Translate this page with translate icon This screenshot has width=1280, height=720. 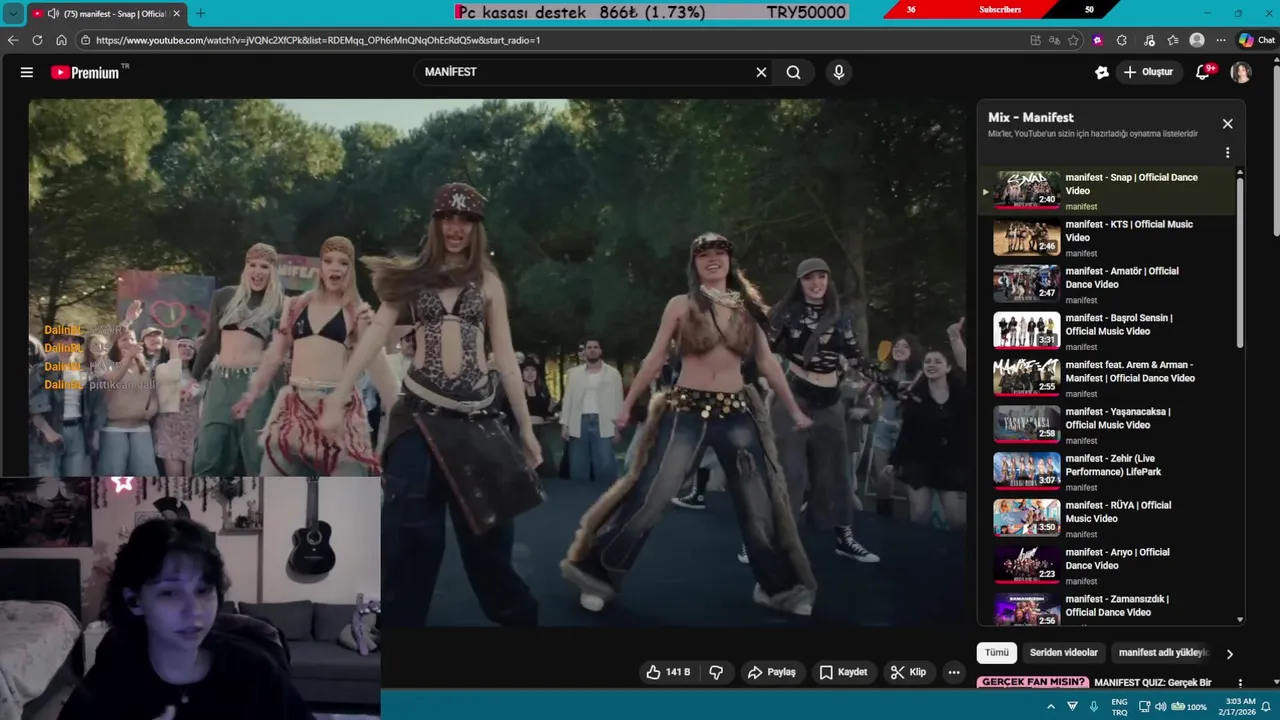(1054, 40)
